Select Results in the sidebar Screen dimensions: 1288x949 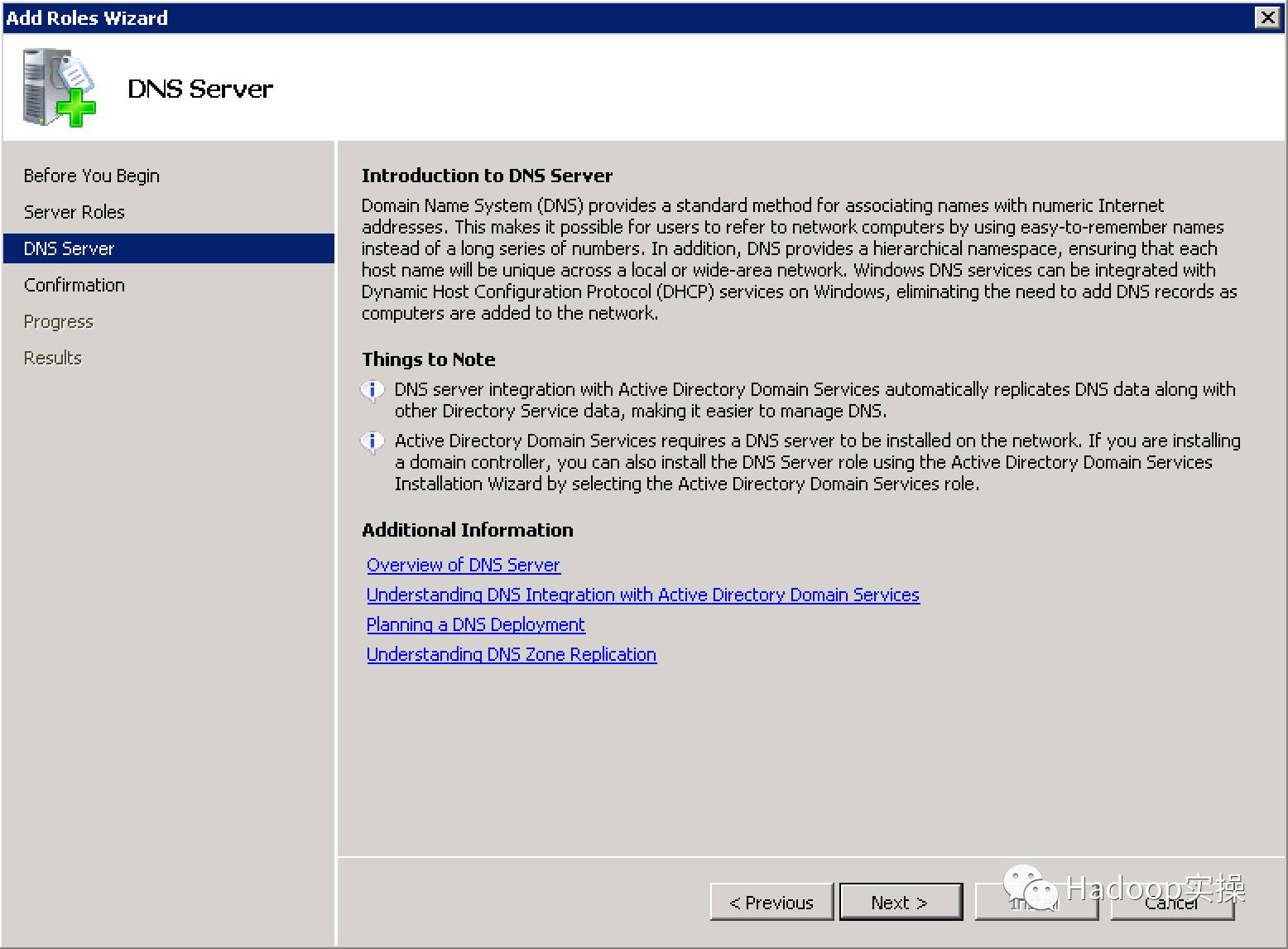coord(52,357)
